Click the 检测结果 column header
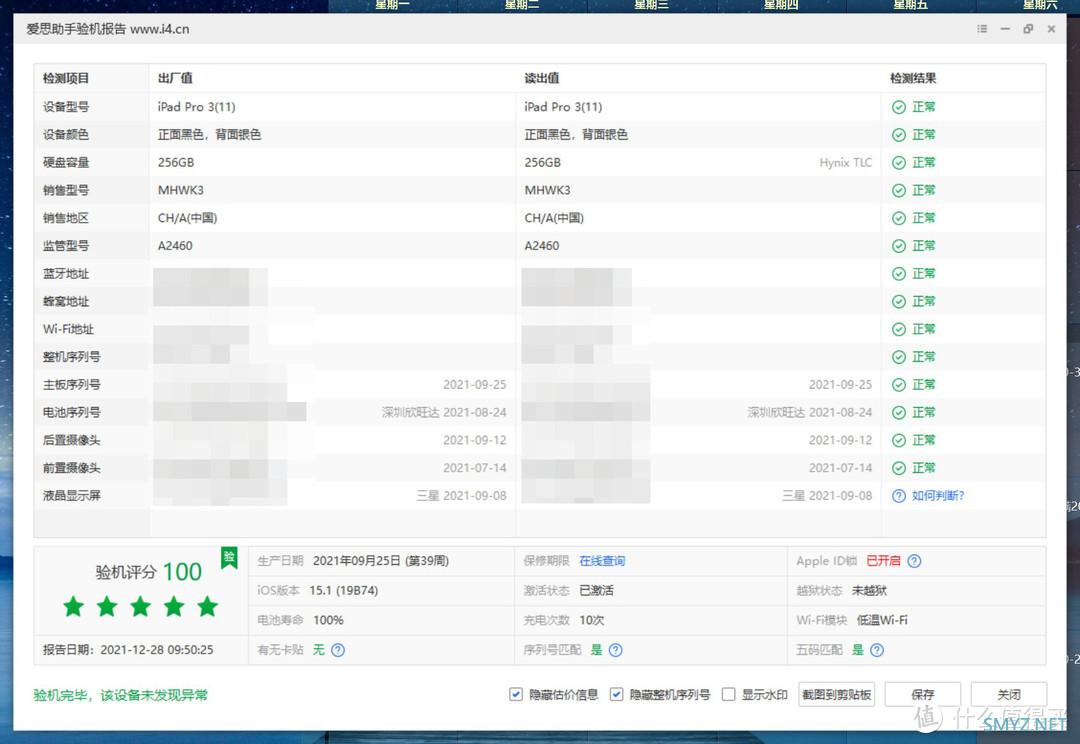The image size is (1080, 744). tap(913, 78)
